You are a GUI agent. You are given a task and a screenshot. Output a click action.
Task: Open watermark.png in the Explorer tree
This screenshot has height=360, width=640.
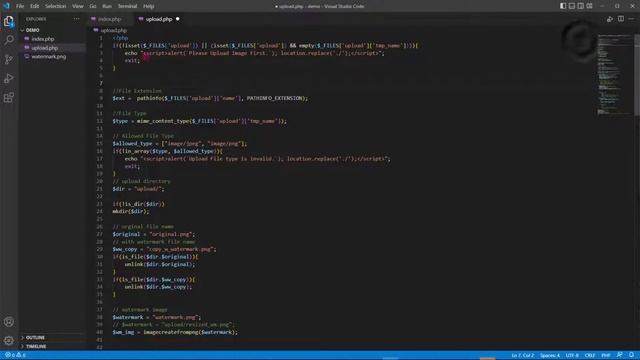[x=49, y=56]
